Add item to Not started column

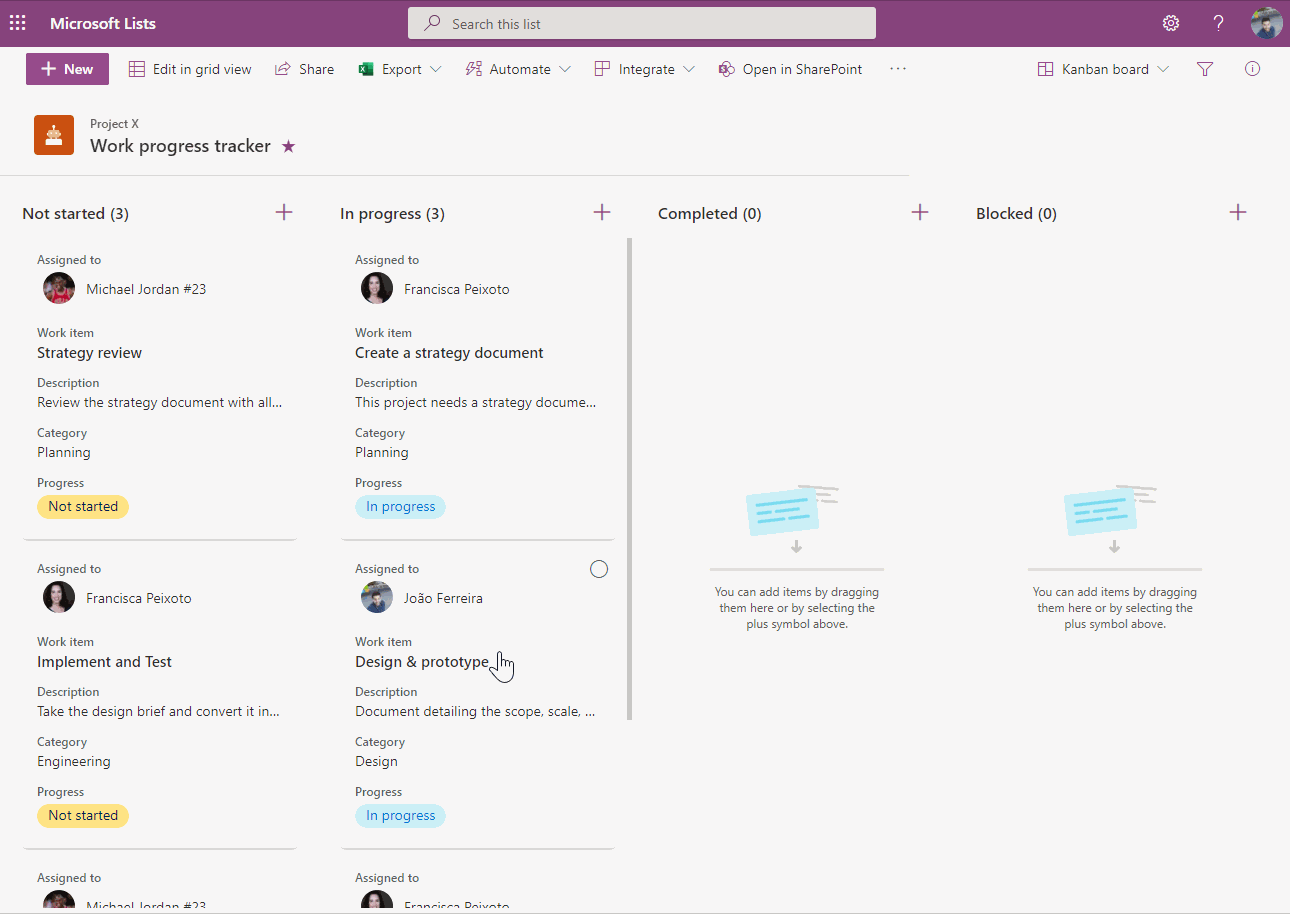[284, 212]
